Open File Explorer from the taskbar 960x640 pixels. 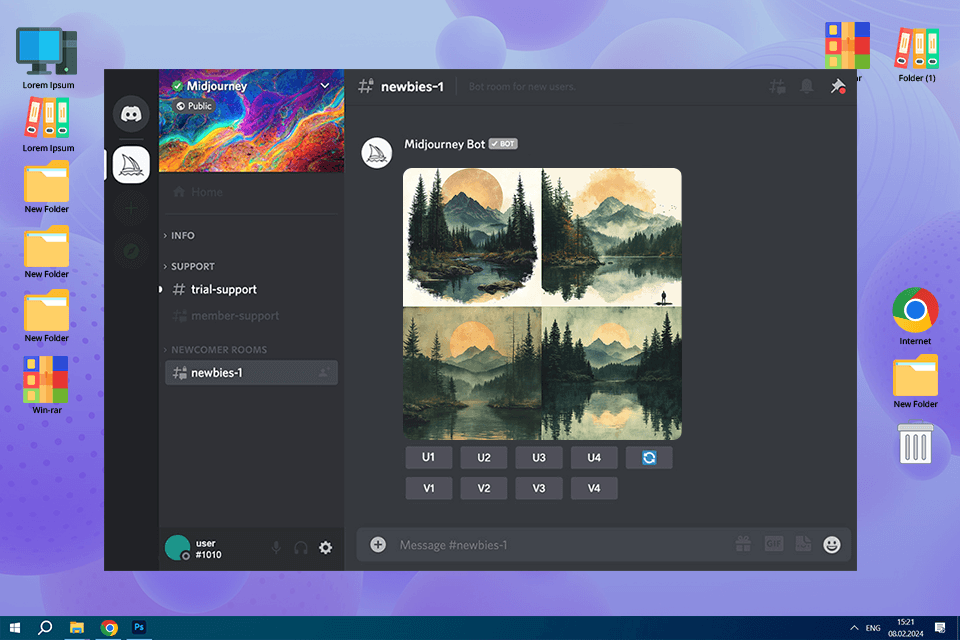[77, 628]
